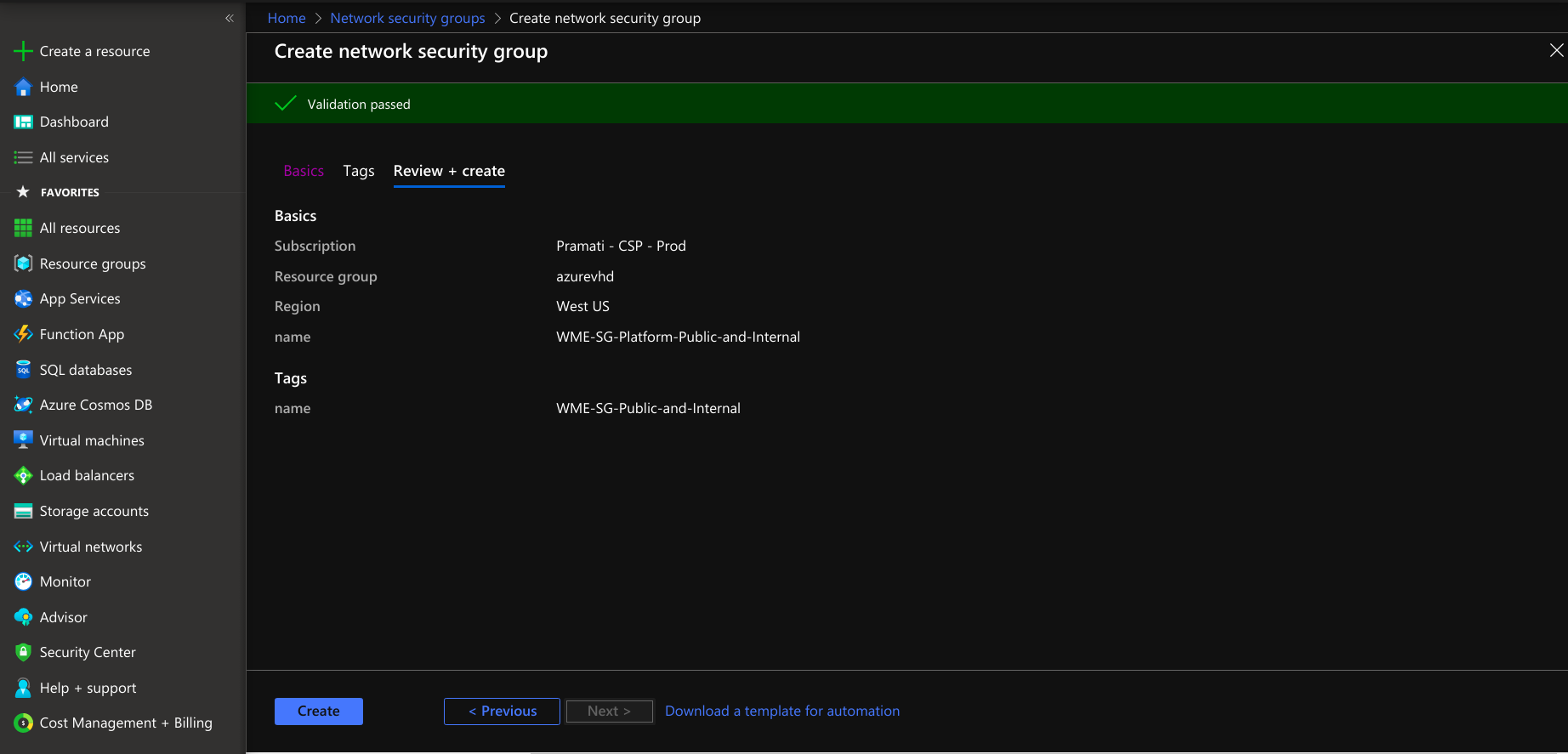
Task: Click the Home breadcrumb link
Action: tap(287, 18)
